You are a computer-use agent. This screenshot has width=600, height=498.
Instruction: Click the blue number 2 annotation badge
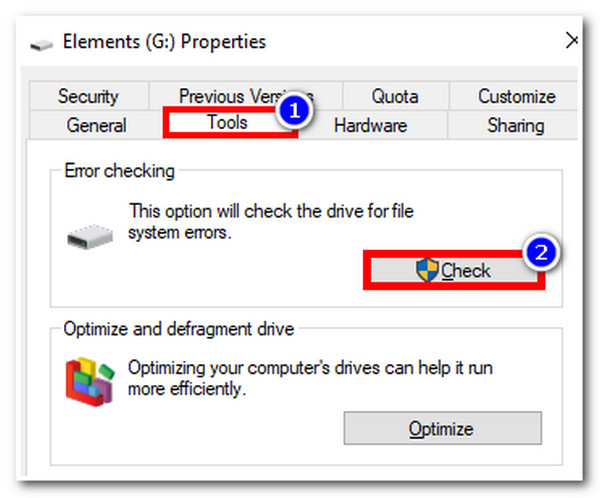(541, 253)
